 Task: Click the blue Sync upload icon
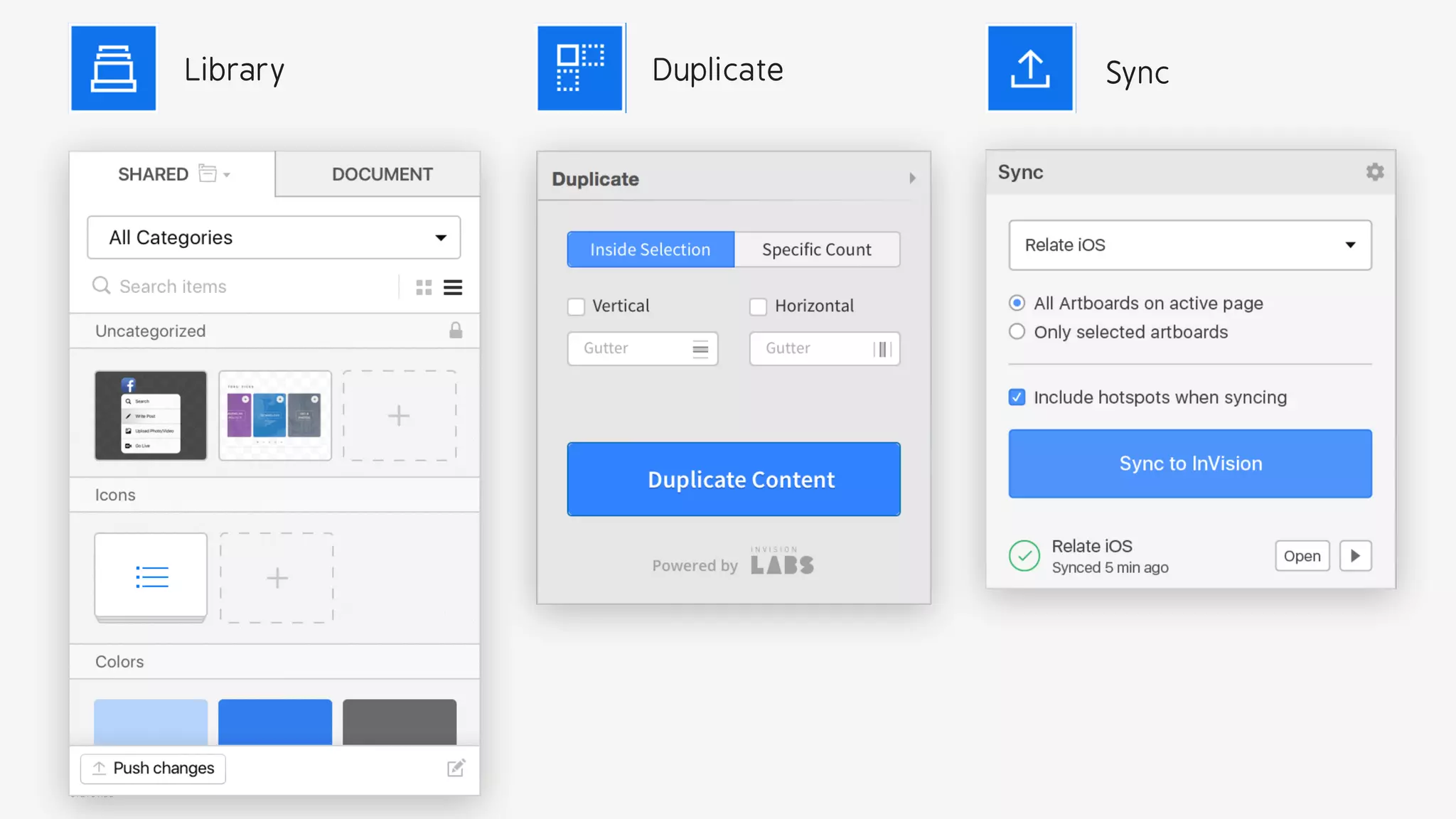(1030, 68)
